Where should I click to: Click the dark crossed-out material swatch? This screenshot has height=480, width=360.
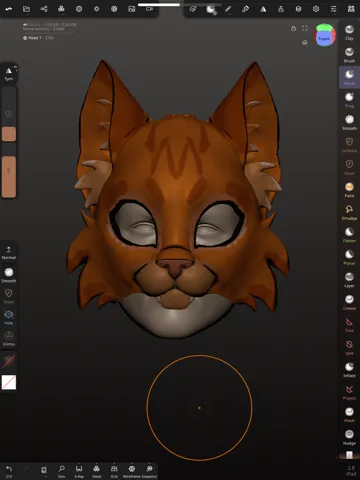click(x=9, y=361)
